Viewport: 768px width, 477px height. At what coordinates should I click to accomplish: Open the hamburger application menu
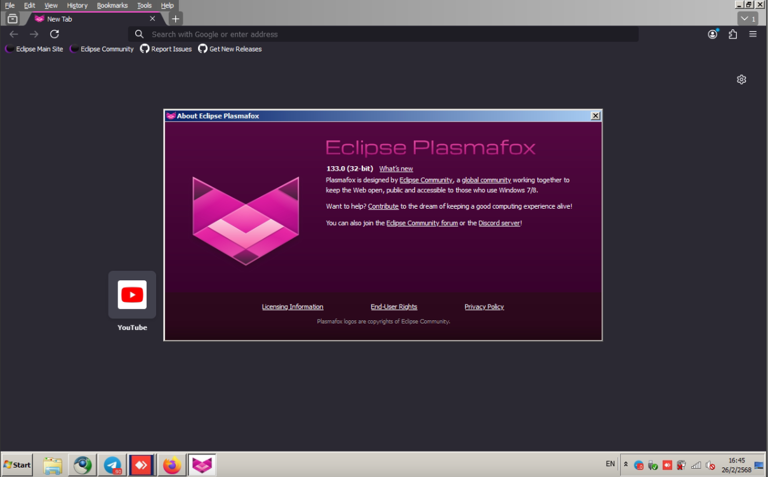click(x=753, y=34)
